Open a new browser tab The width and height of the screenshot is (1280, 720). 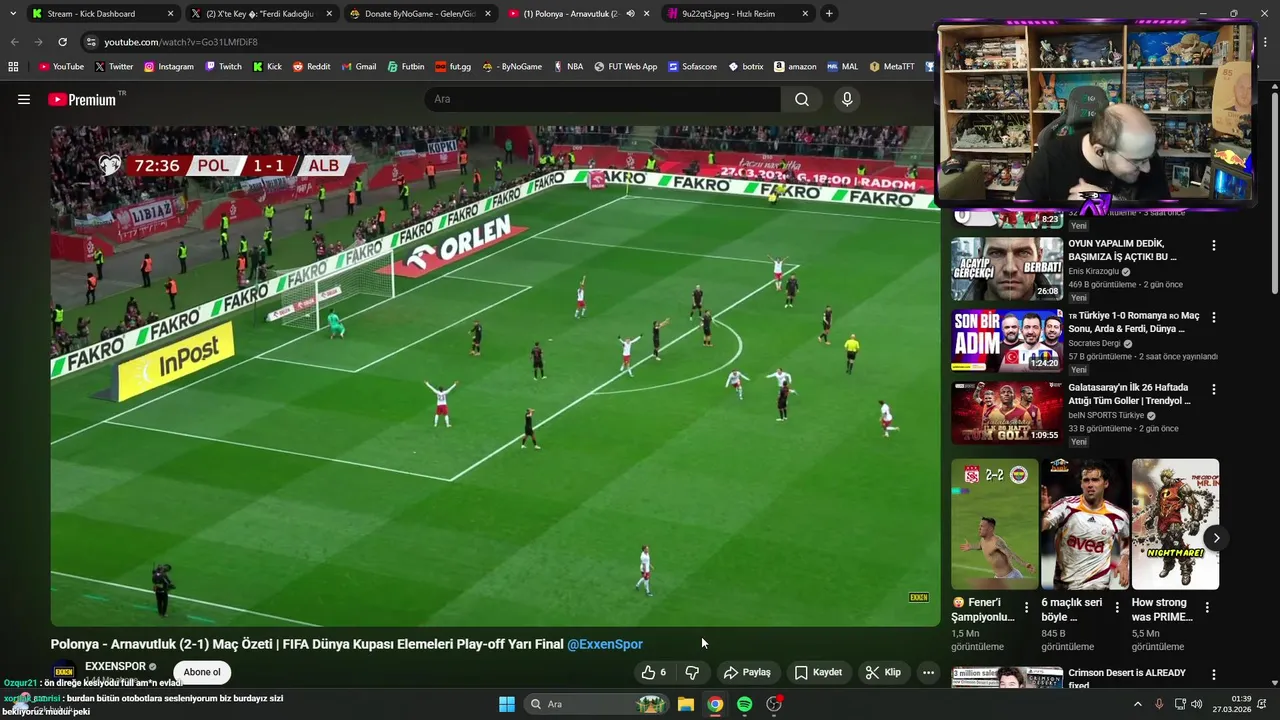tap(829, 14)
